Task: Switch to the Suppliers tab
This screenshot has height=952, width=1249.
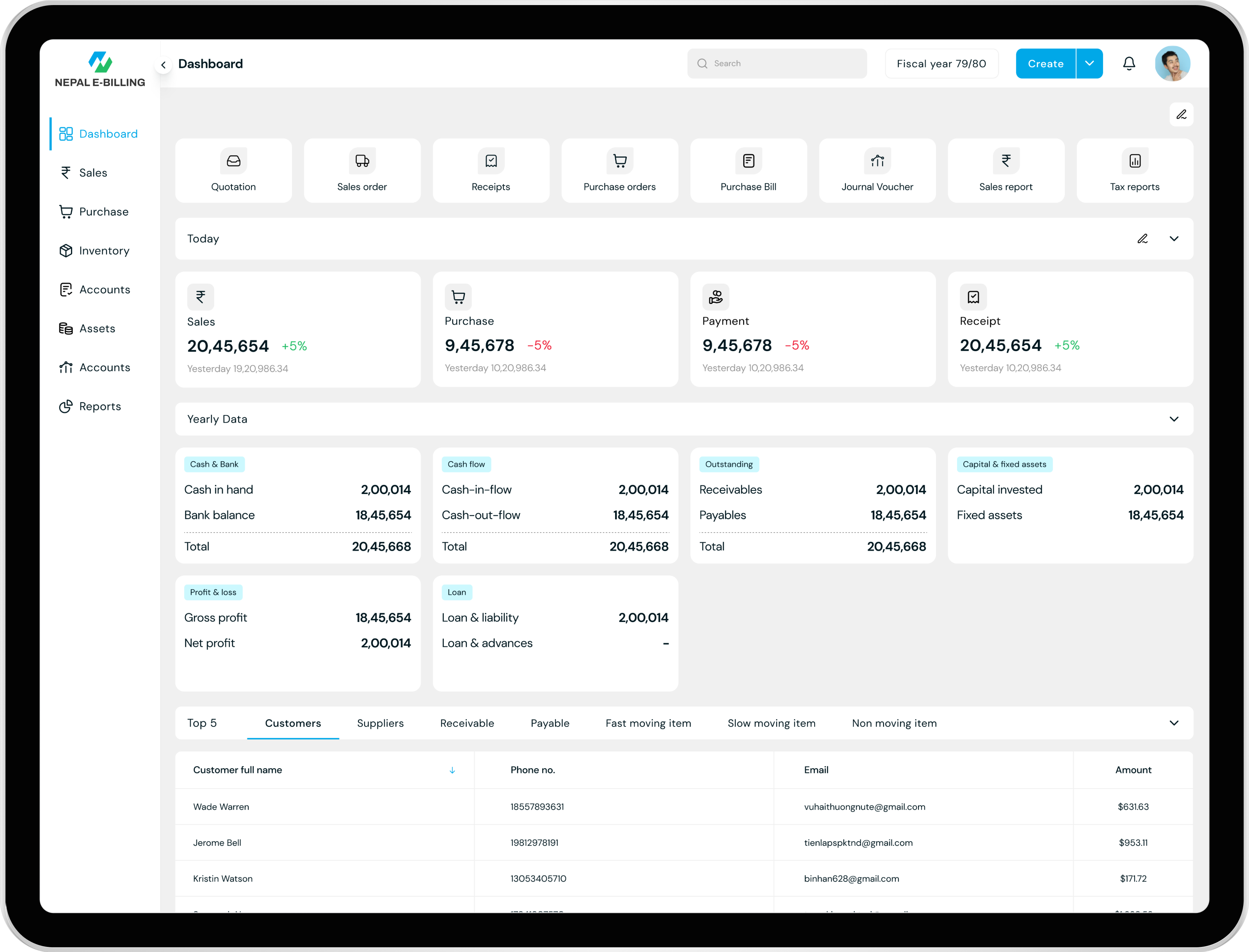Action: [x=381, y=723]
